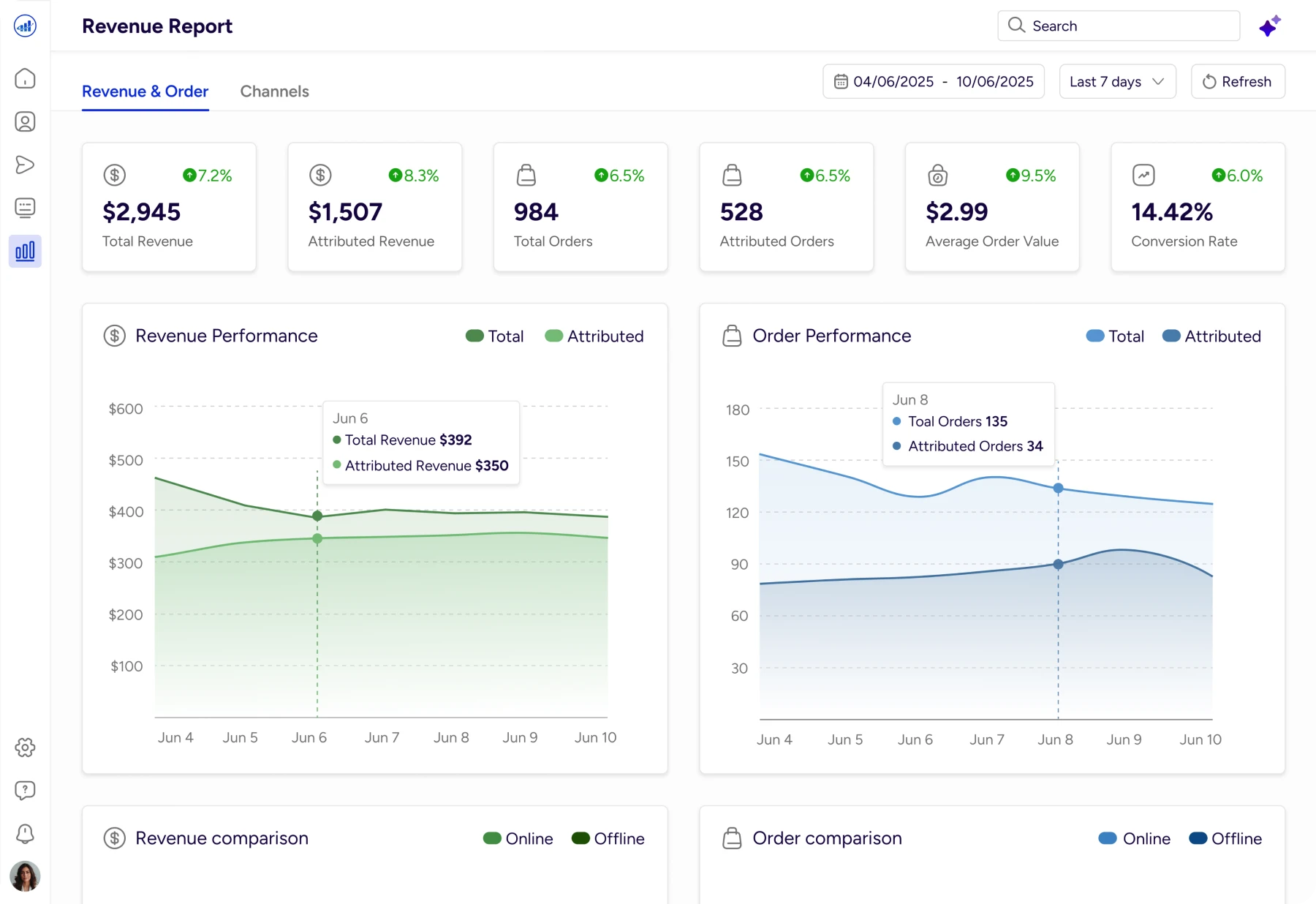
Task: Open the messages chat sidebar icon
Action: click(25, 208)
